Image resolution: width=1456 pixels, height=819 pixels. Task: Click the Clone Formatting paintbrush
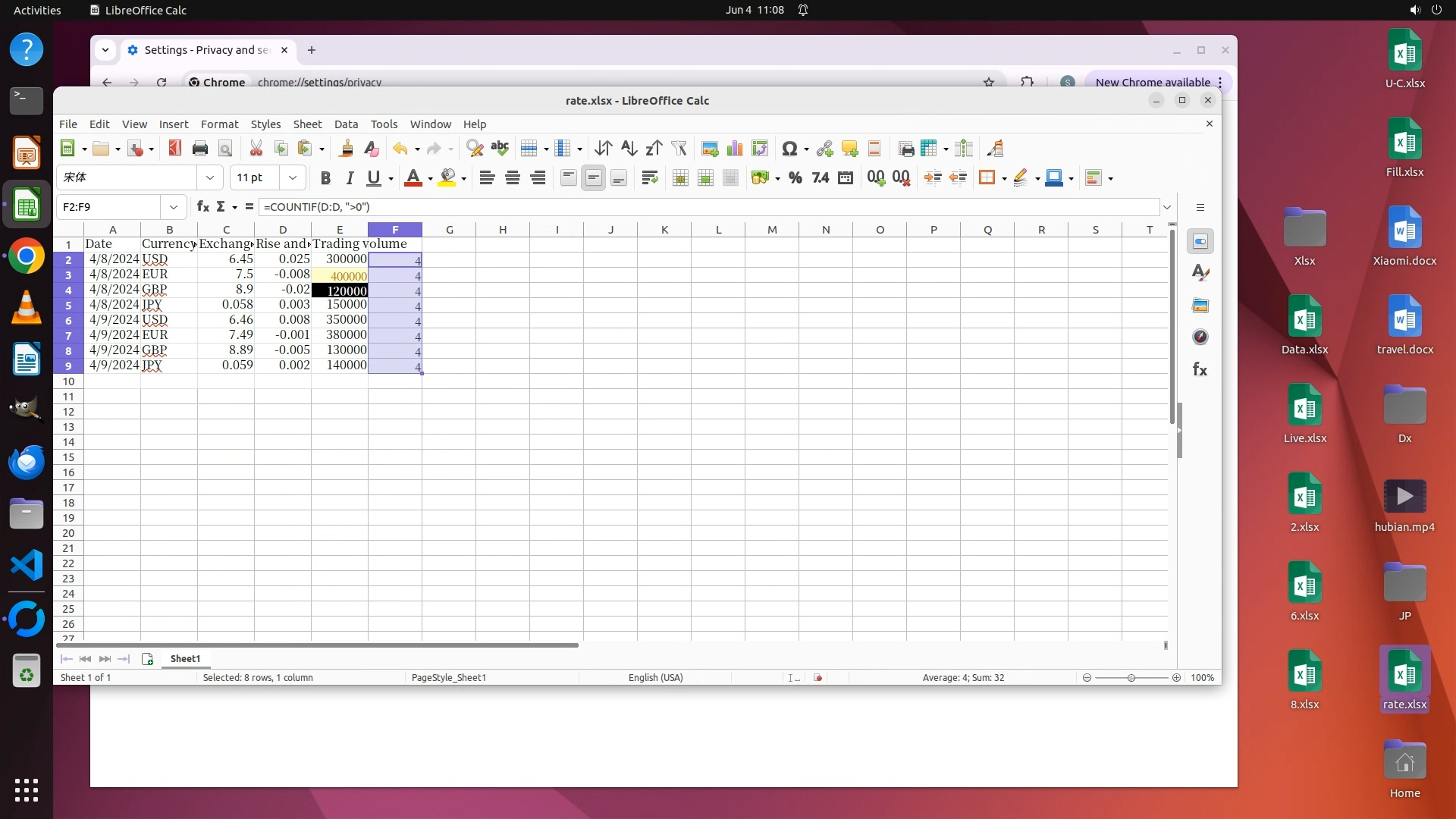346,149
